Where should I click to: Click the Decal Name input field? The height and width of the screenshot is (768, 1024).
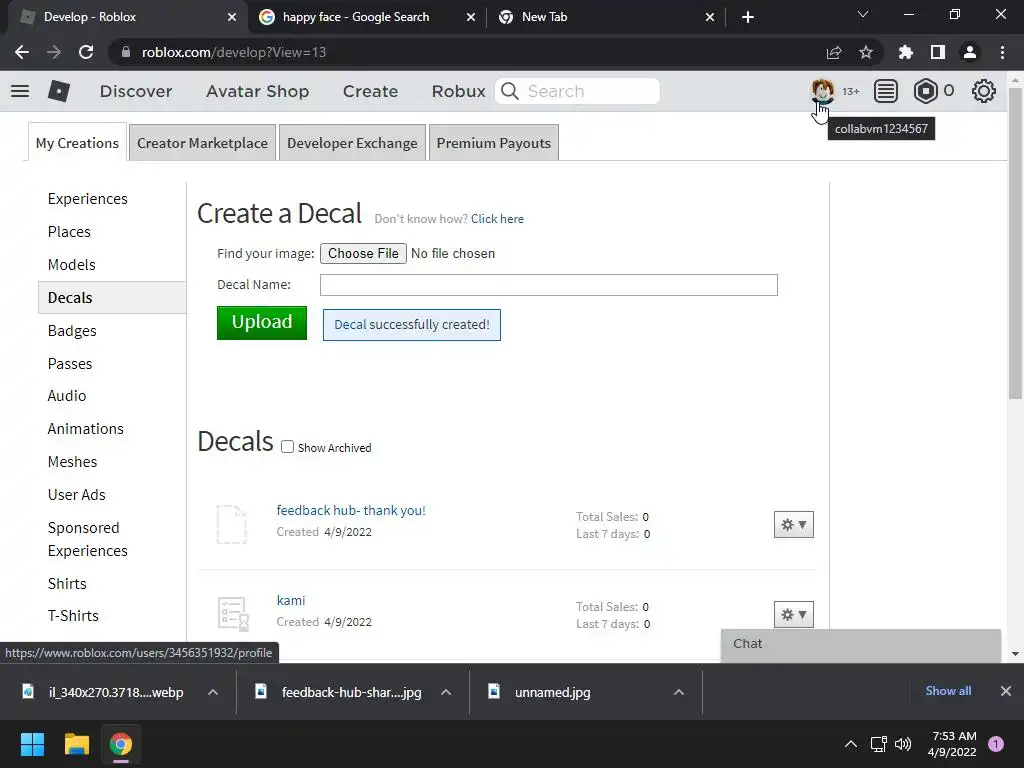549,285
